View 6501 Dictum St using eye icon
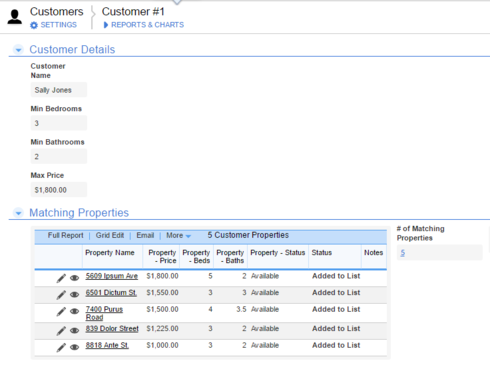490x375 pixels. (75, 294)
